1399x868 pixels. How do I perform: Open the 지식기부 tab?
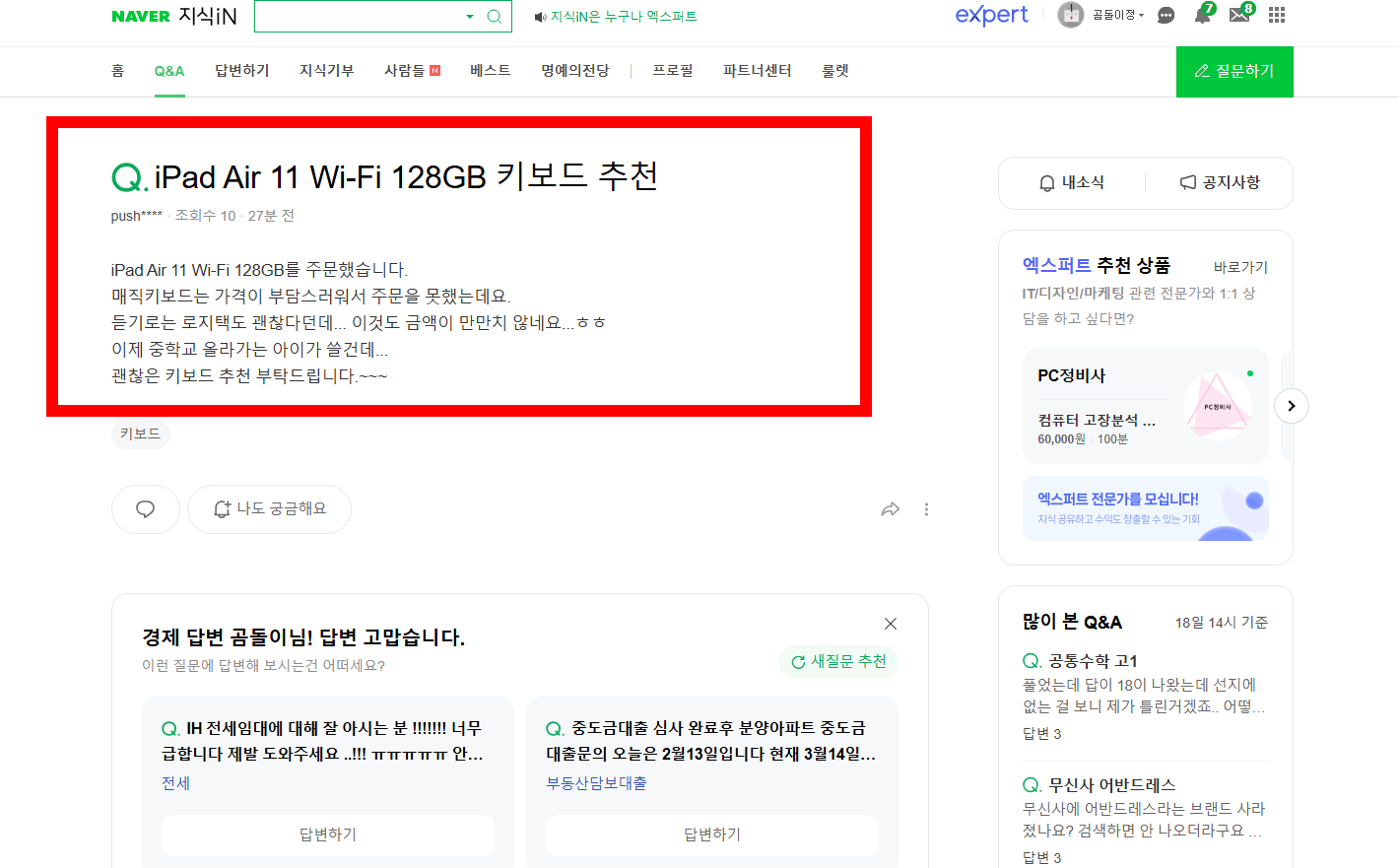click(327, 71)
